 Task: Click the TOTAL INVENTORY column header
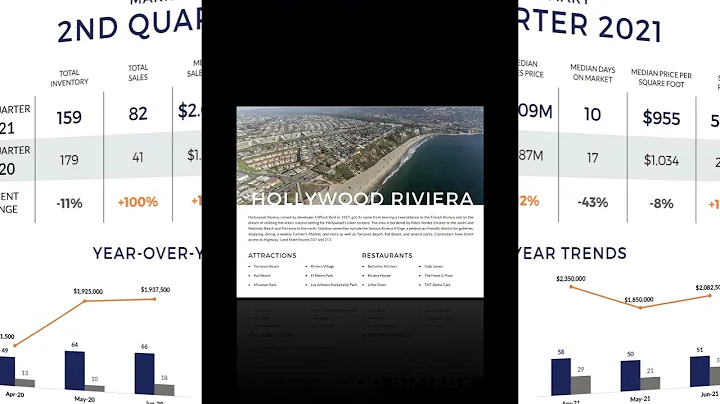(69, 78)
